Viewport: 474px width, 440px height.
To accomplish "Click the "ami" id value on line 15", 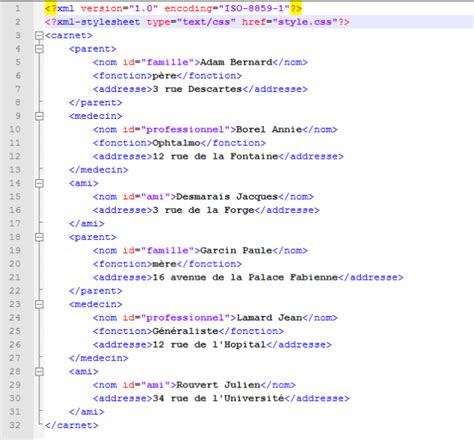I will pos(155,197).
